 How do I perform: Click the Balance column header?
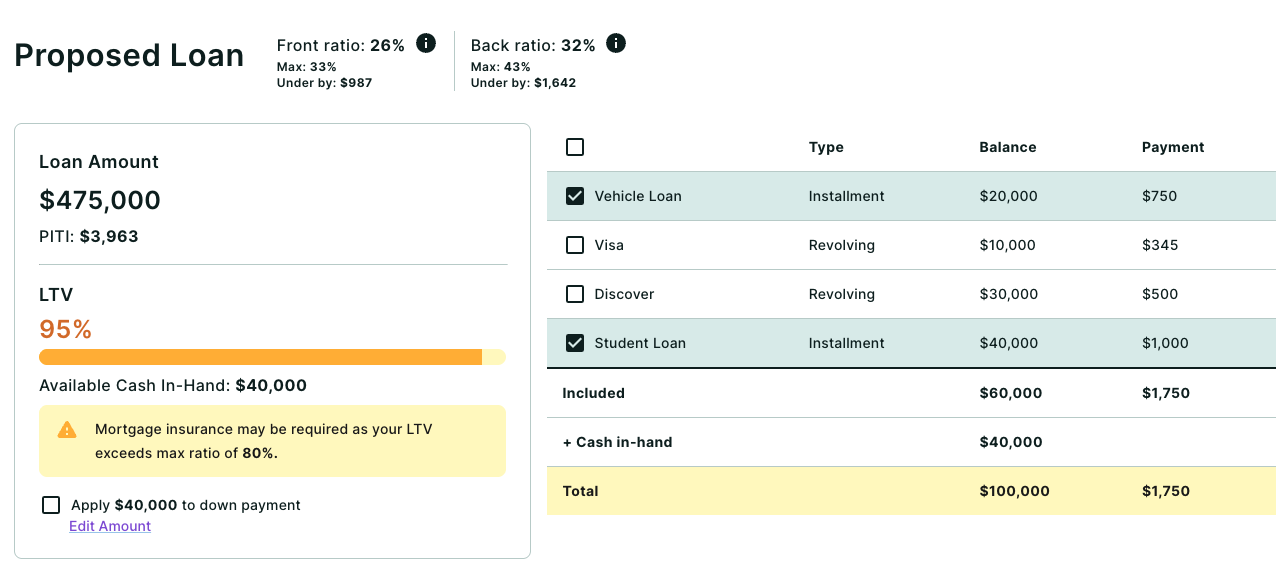(x=1008, y=147)
